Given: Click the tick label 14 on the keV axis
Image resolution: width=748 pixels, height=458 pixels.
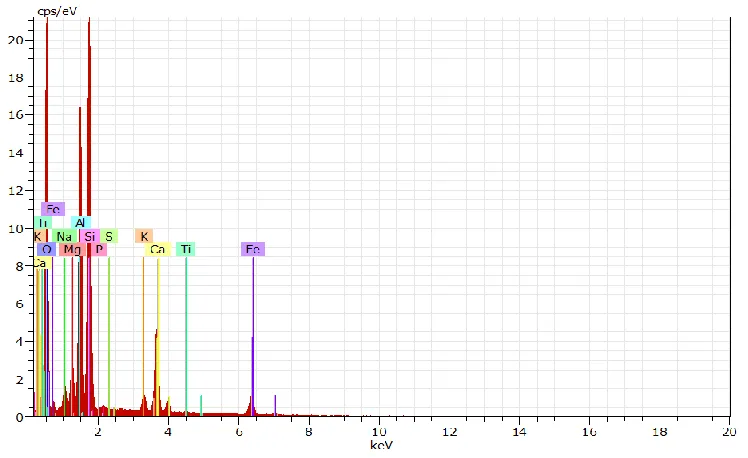Looking at the screenshot, I should pos(519,432).
